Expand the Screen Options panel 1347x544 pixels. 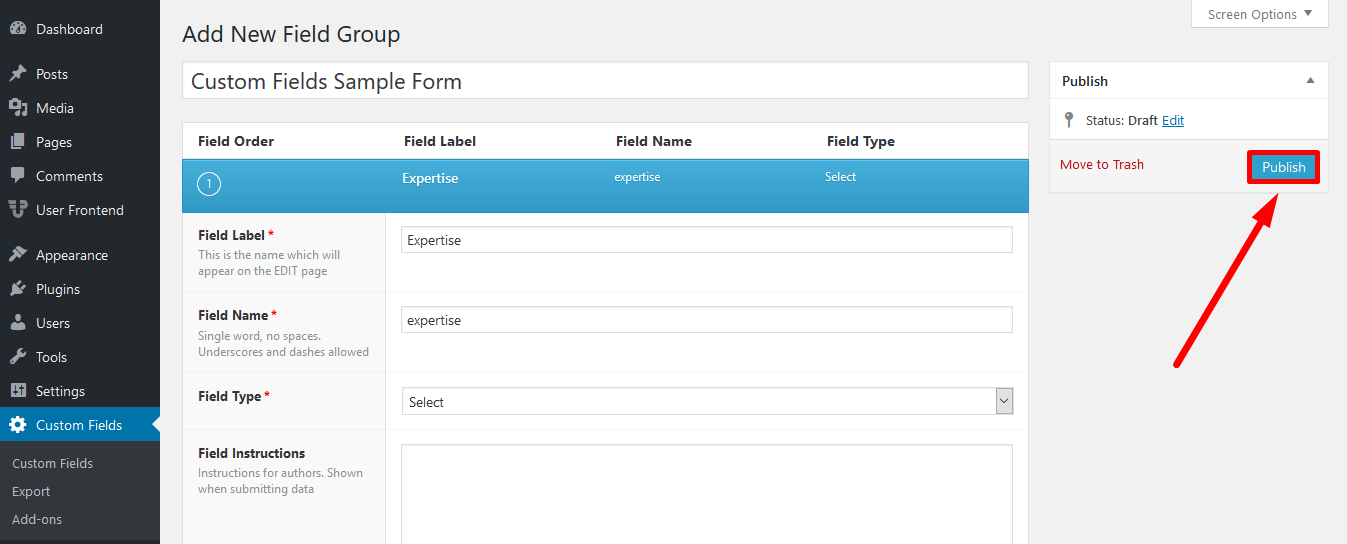click(1259, 14)
